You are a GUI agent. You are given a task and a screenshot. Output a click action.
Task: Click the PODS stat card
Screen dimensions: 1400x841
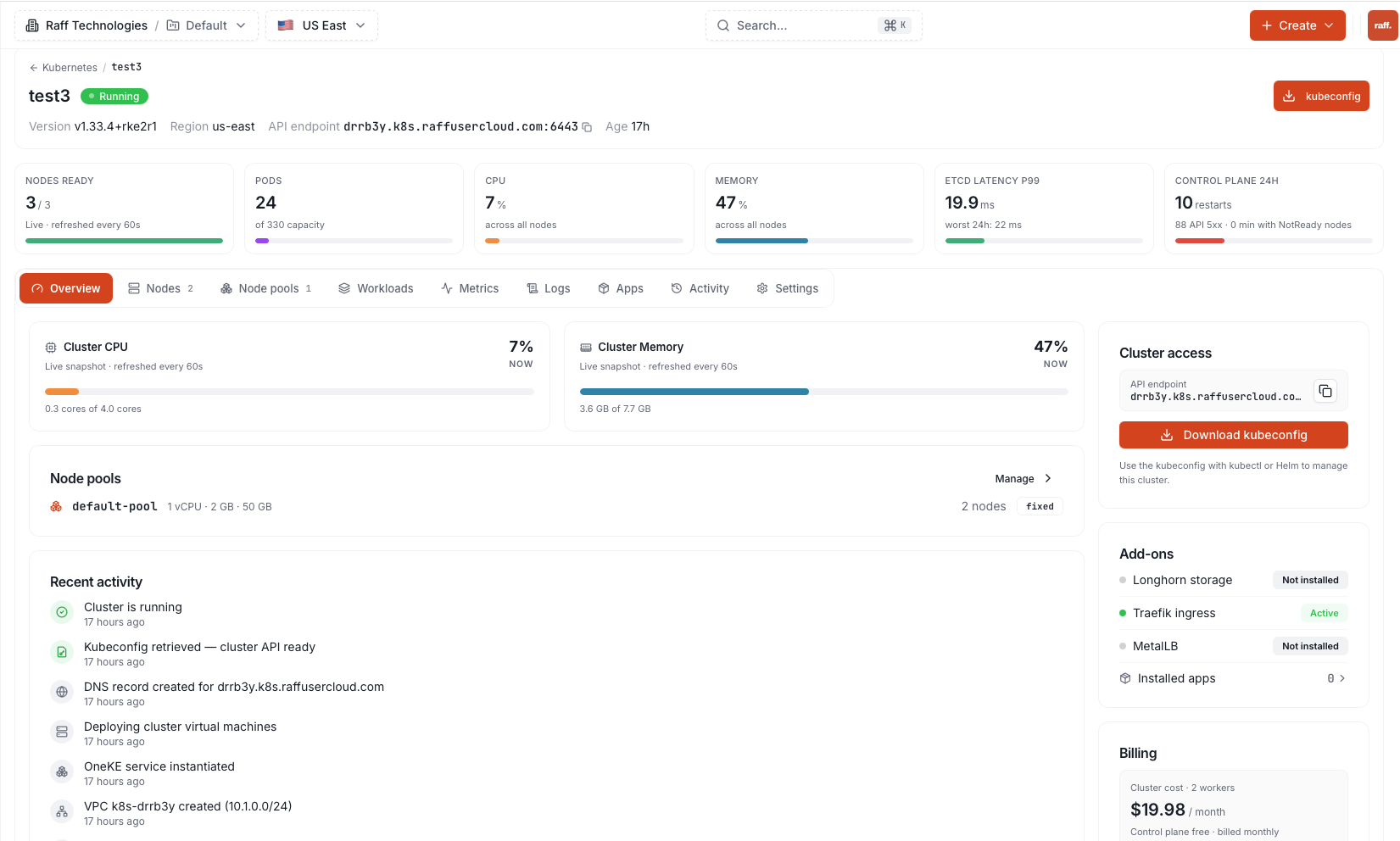point(354,209)
